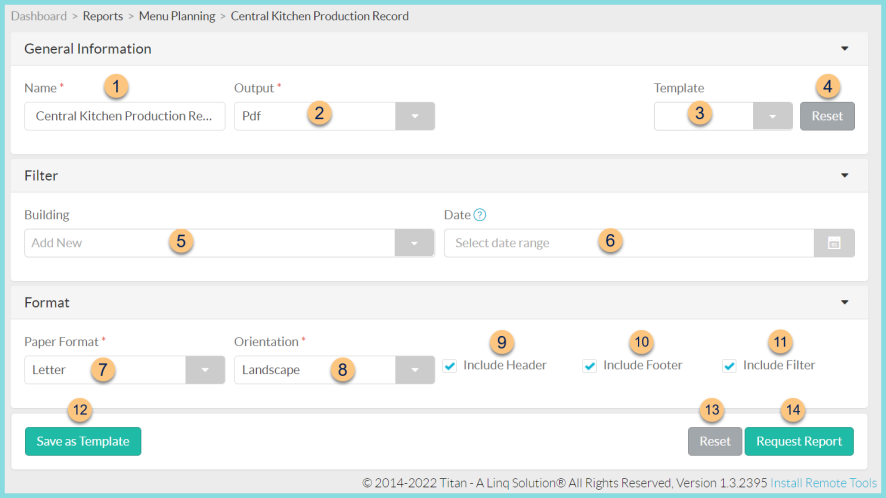Uncheck the Include Footer checkbox
Screen dimensions: 886x498
pos(589,366)
